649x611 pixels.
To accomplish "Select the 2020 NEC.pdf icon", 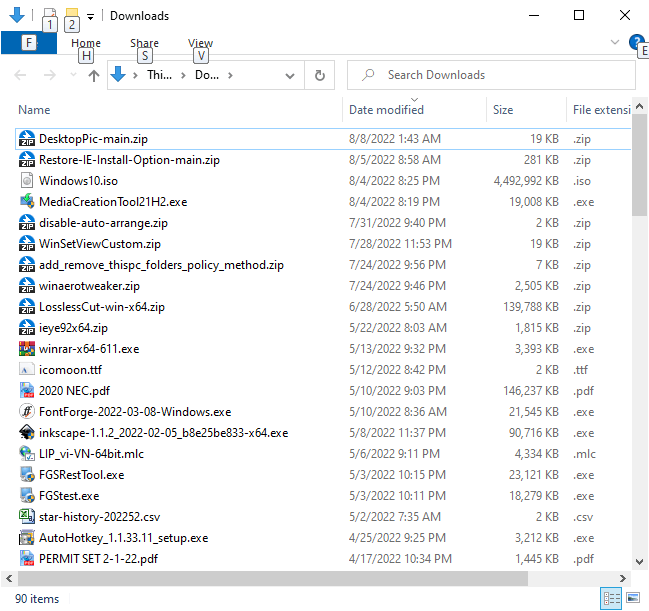I will pos(27,391).
